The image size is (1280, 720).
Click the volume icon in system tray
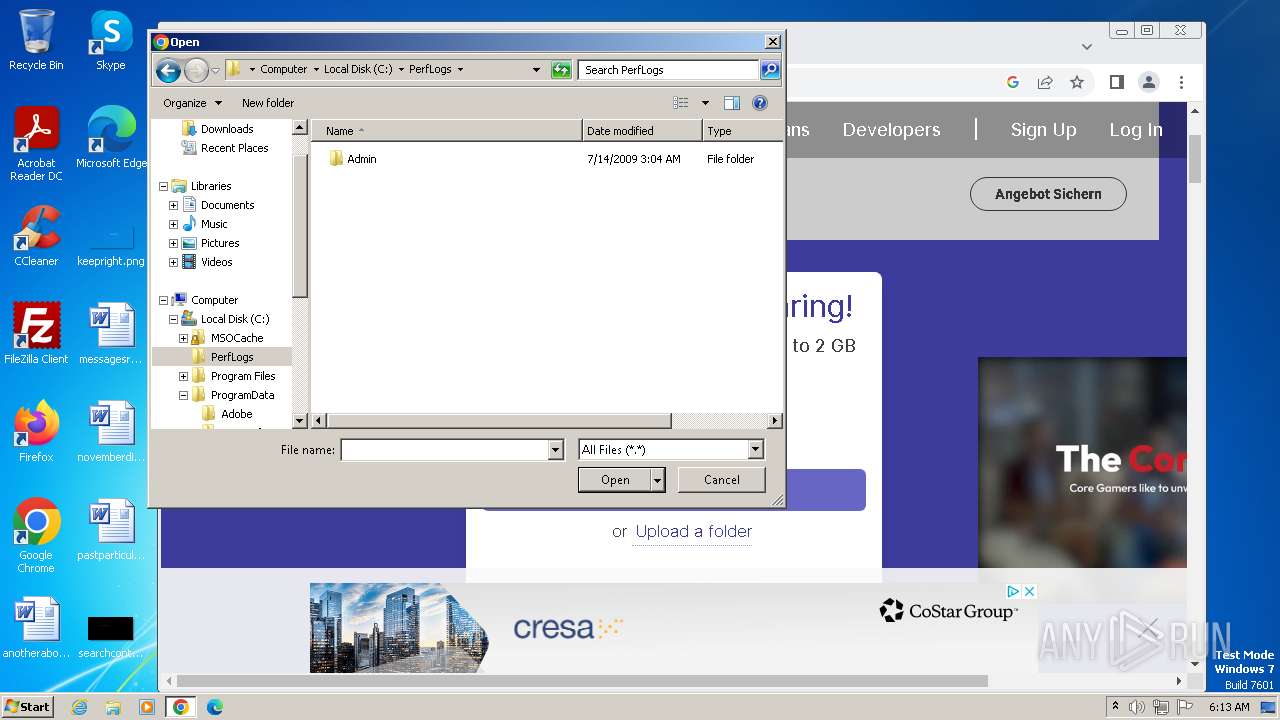coord(1137,707)
